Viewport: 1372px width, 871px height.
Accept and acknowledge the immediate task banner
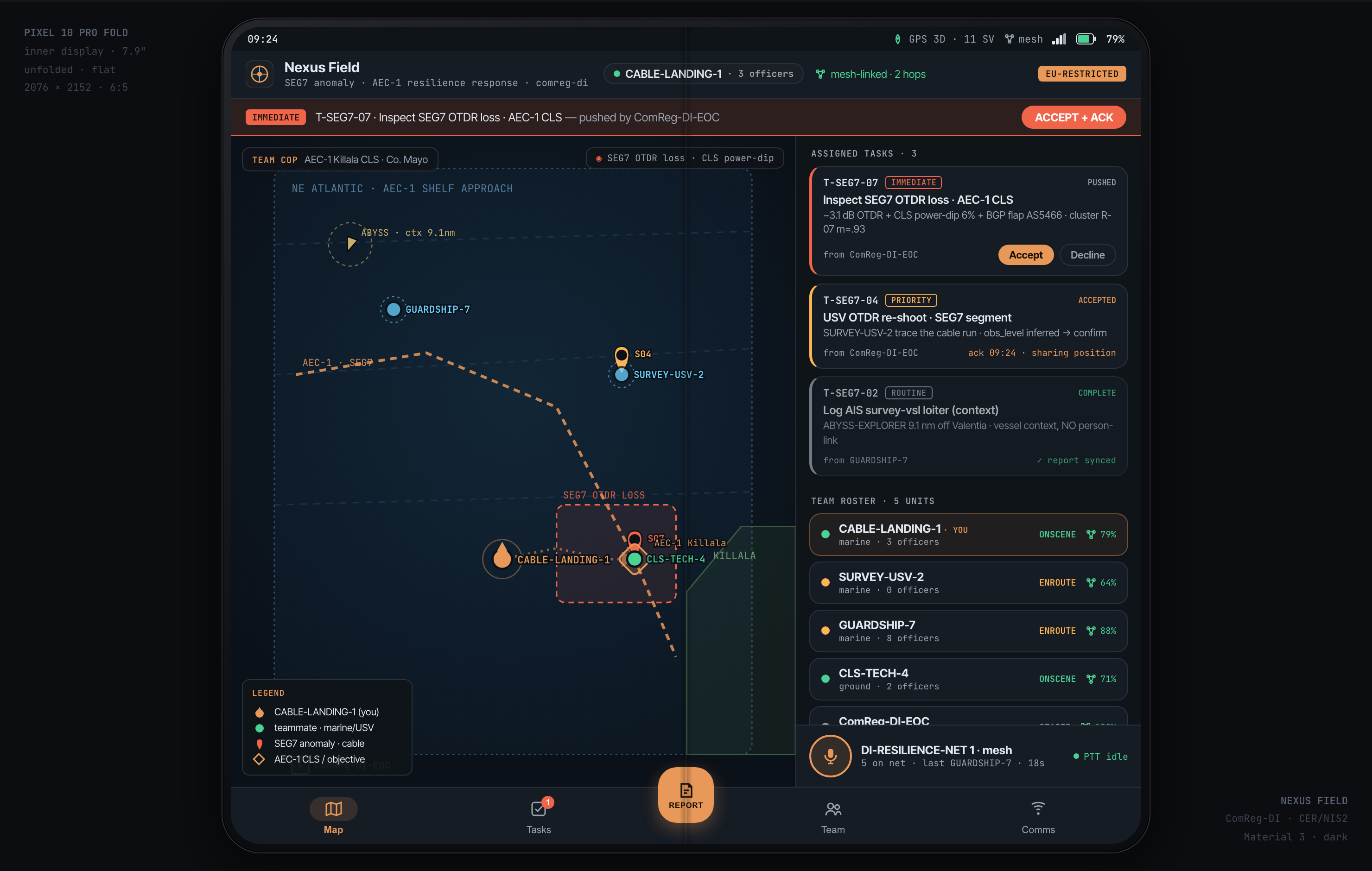point(1073,117)
